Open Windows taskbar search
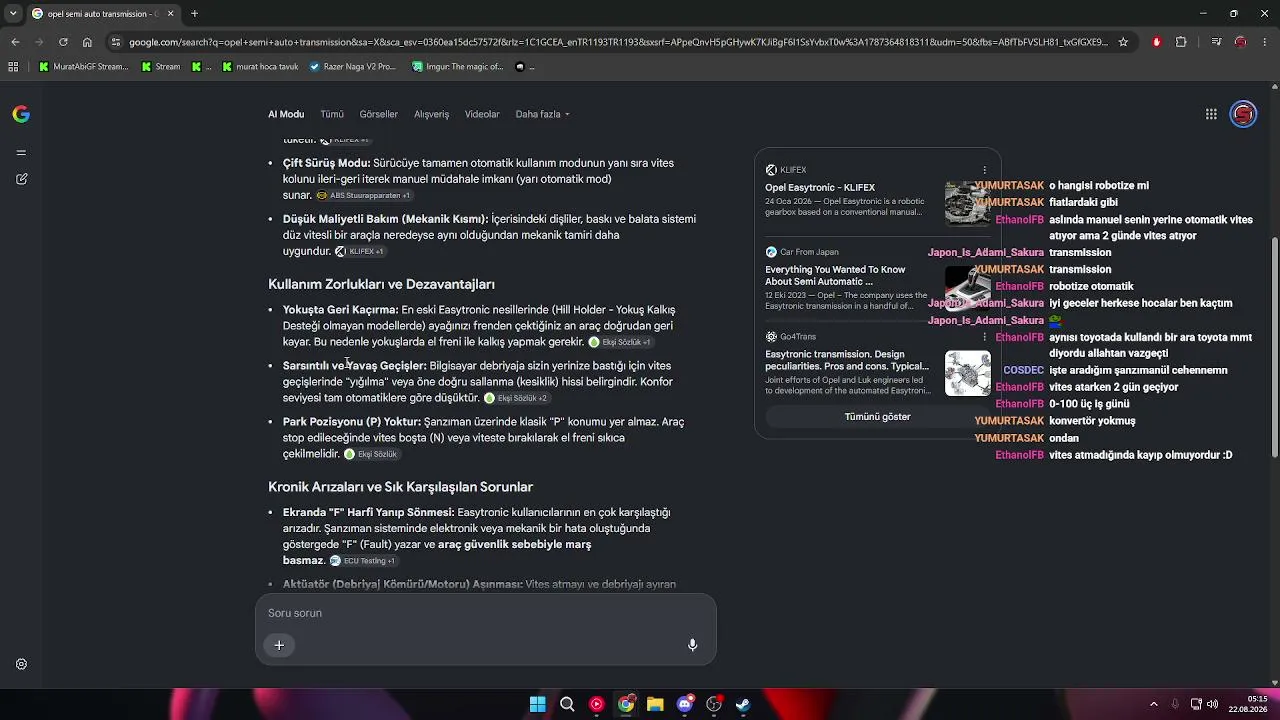The width and height of the screenshot is (1280, 720). [567, 704]
